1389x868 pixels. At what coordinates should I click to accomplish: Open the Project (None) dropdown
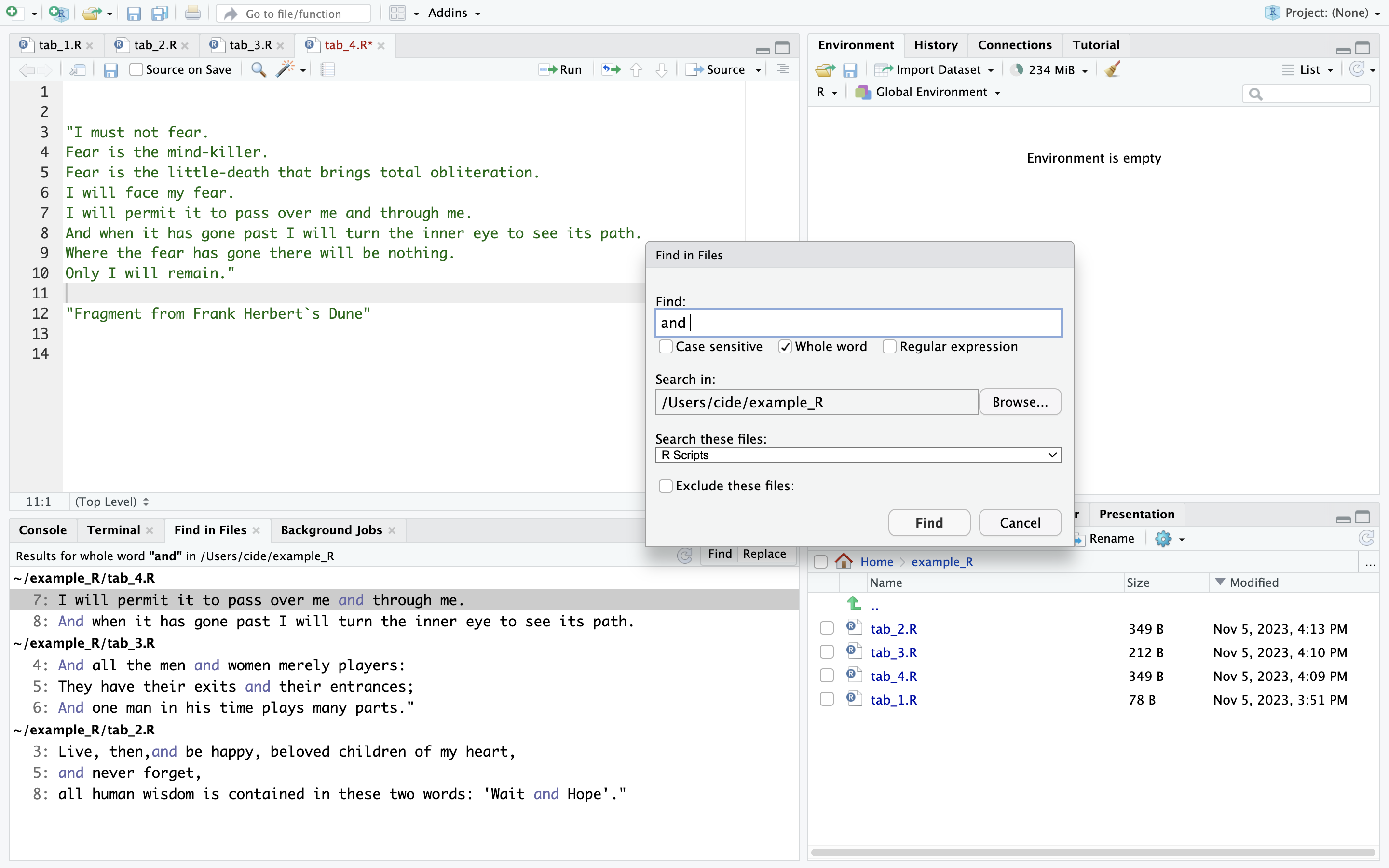pos(1323,13)
